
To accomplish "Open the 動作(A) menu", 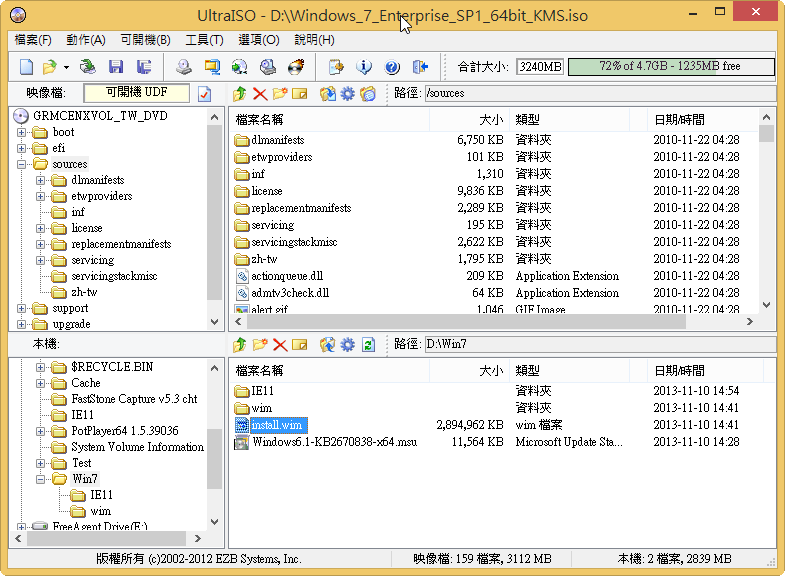I will tap(86, 40).
